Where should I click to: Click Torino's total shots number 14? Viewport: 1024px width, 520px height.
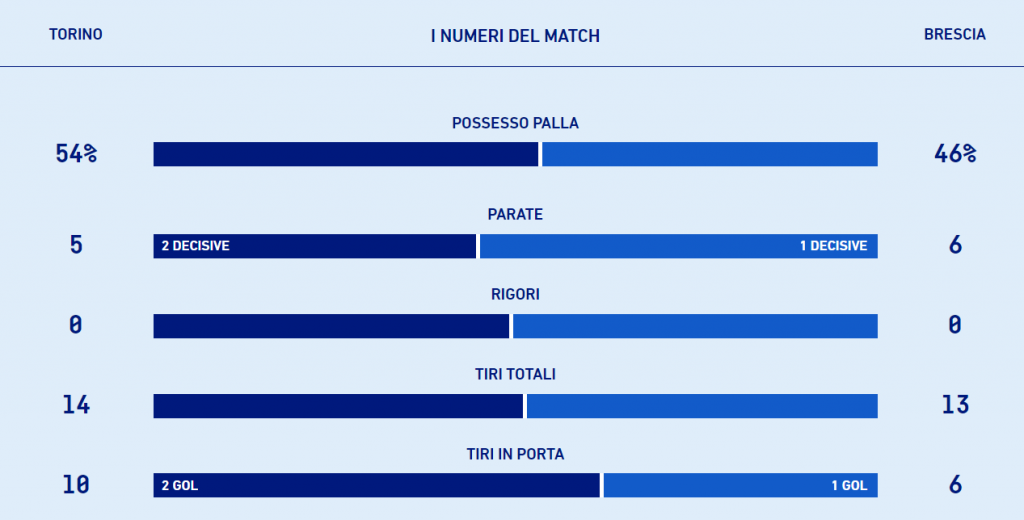[x=76, y=405]
